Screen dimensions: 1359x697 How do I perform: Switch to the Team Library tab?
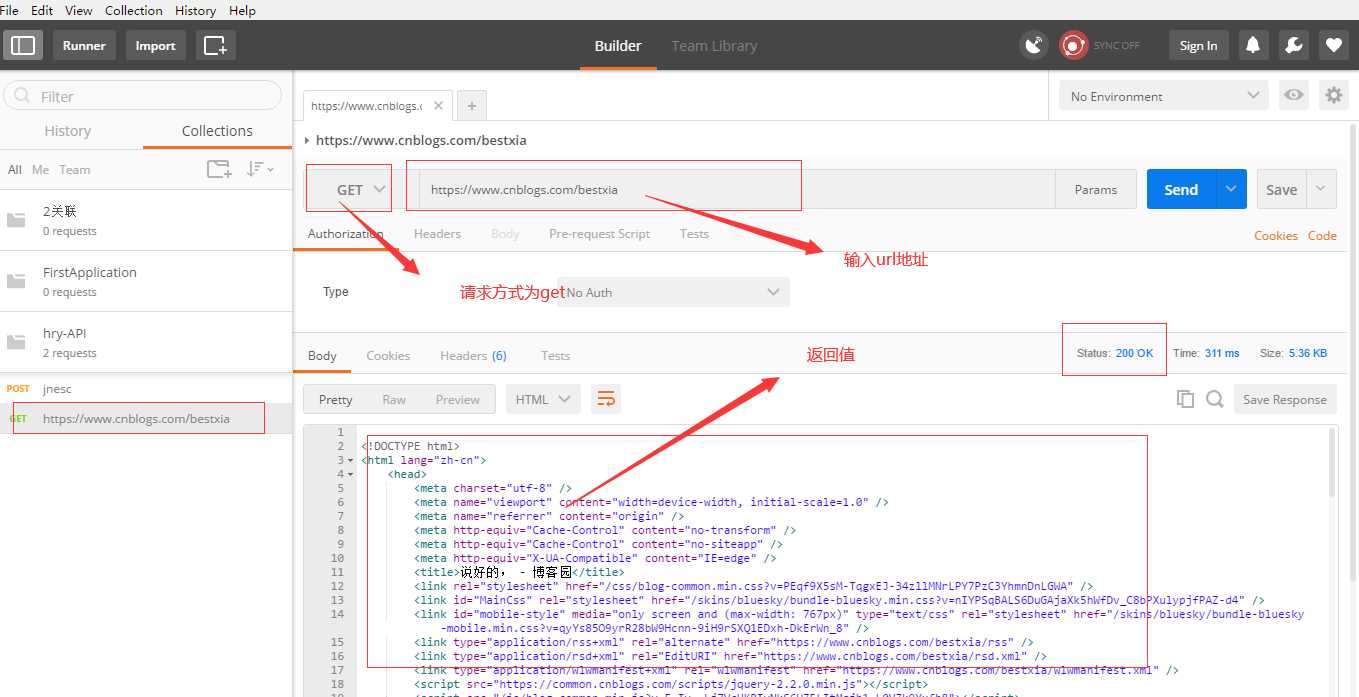pos(714,45)
